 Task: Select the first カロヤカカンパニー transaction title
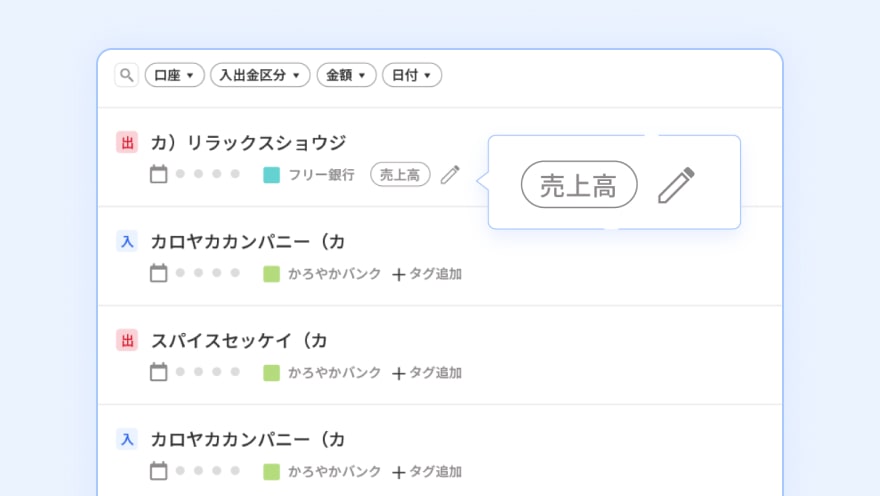coord(247,241)
